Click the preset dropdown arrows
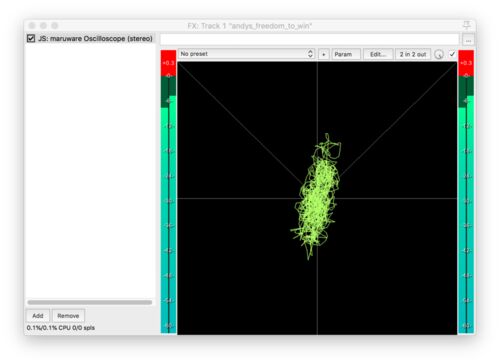The height and width of the screenshot is (364, 500). pos(310,54)
